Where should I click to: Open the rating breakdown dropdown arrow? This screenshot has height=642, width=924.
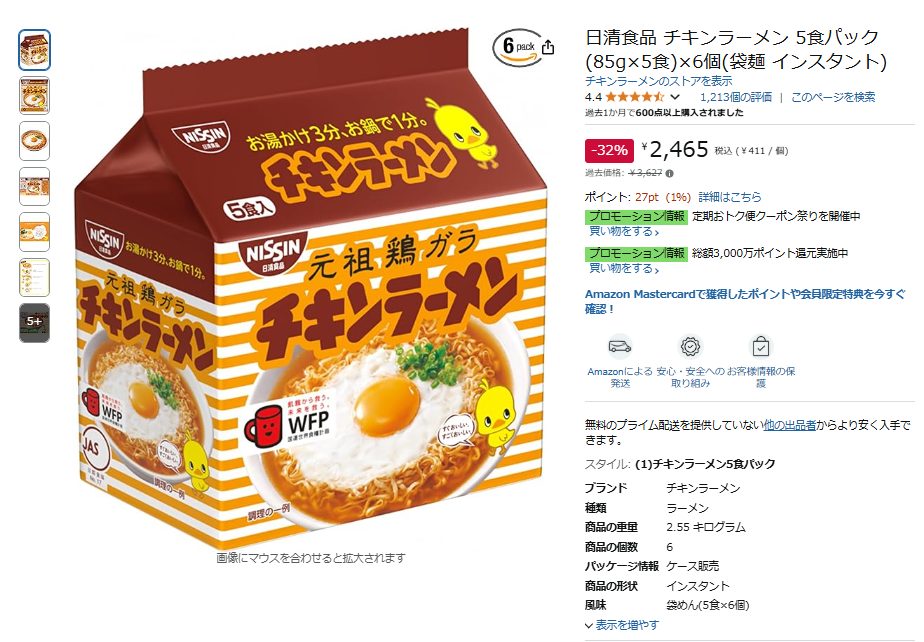pyautogui.click(x=675, y=97)
